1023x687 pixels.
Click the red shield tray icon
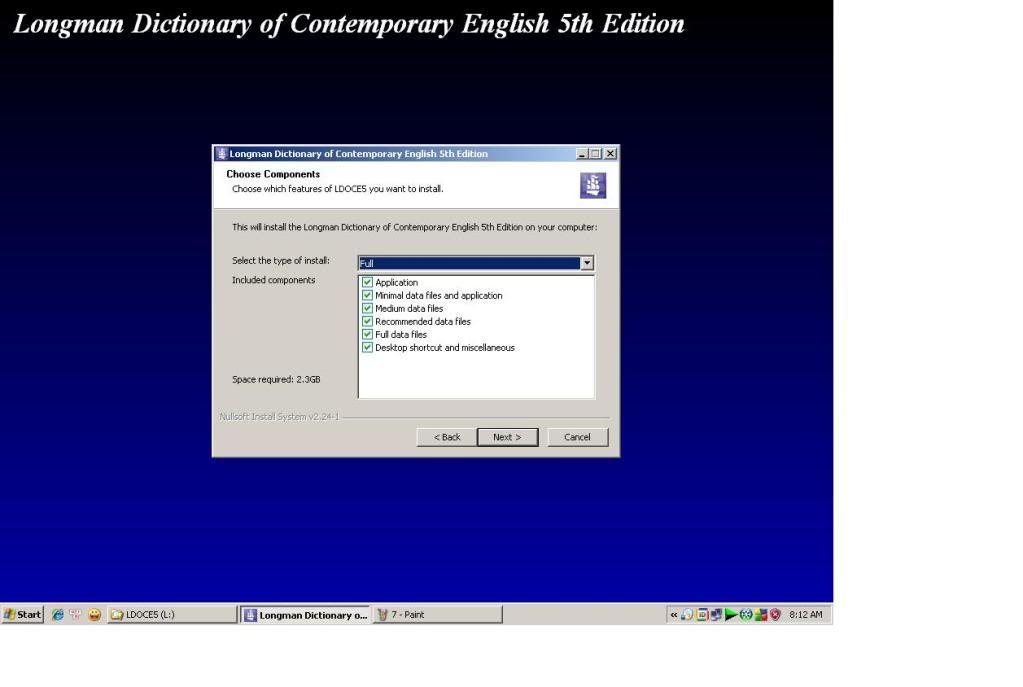click(775, 615)
